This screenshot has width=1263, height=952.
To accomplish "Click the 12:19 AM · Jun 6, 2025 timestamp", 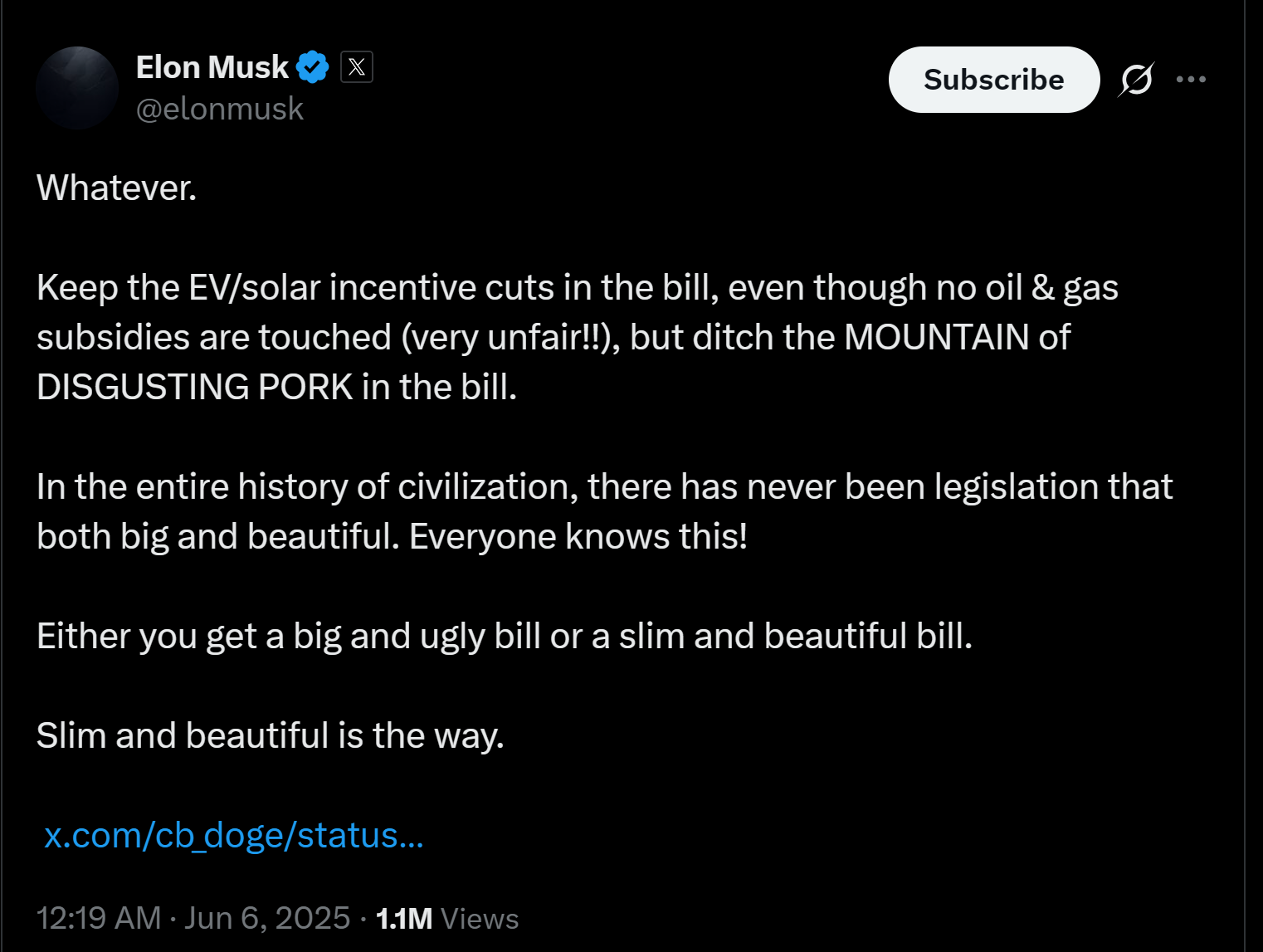I will 193,918.
